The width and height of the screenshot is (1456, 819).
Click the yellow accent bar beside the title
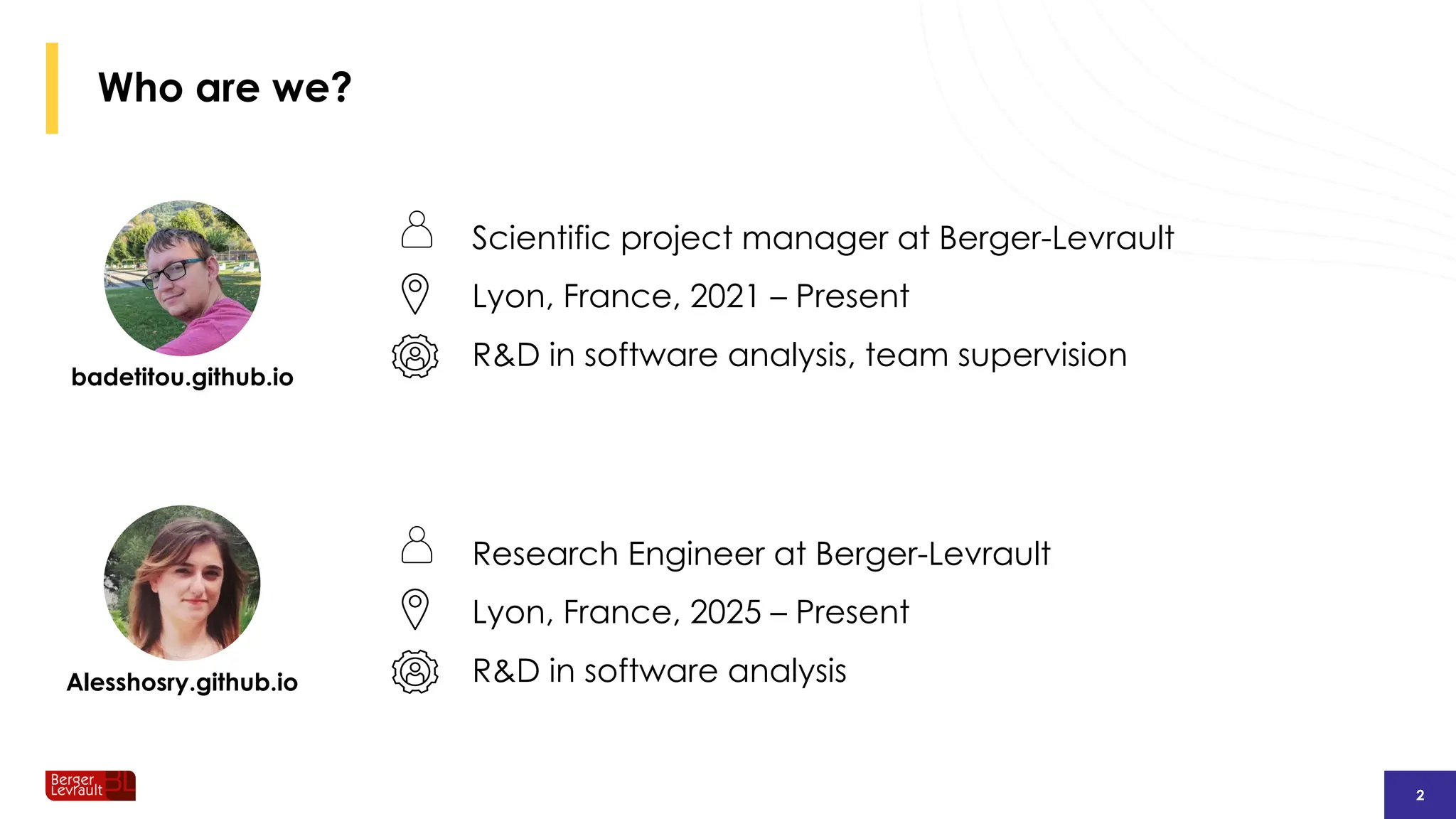click(52, 88)
